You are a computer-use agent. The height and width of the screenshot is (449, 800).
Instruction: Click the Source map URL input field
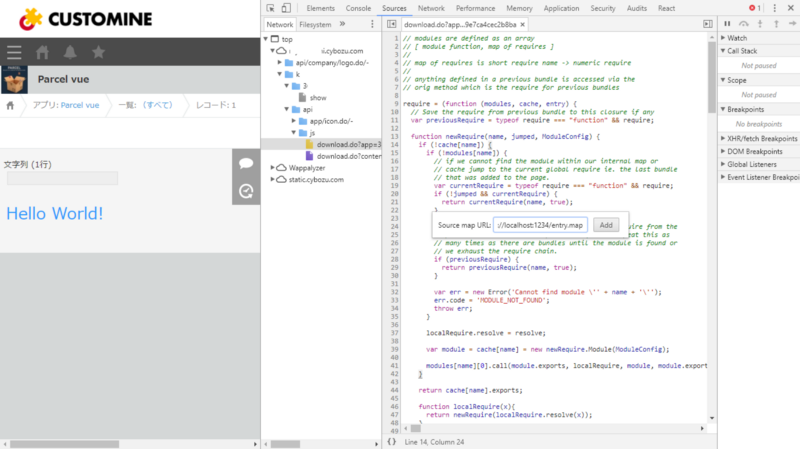[x=541, y=225]
